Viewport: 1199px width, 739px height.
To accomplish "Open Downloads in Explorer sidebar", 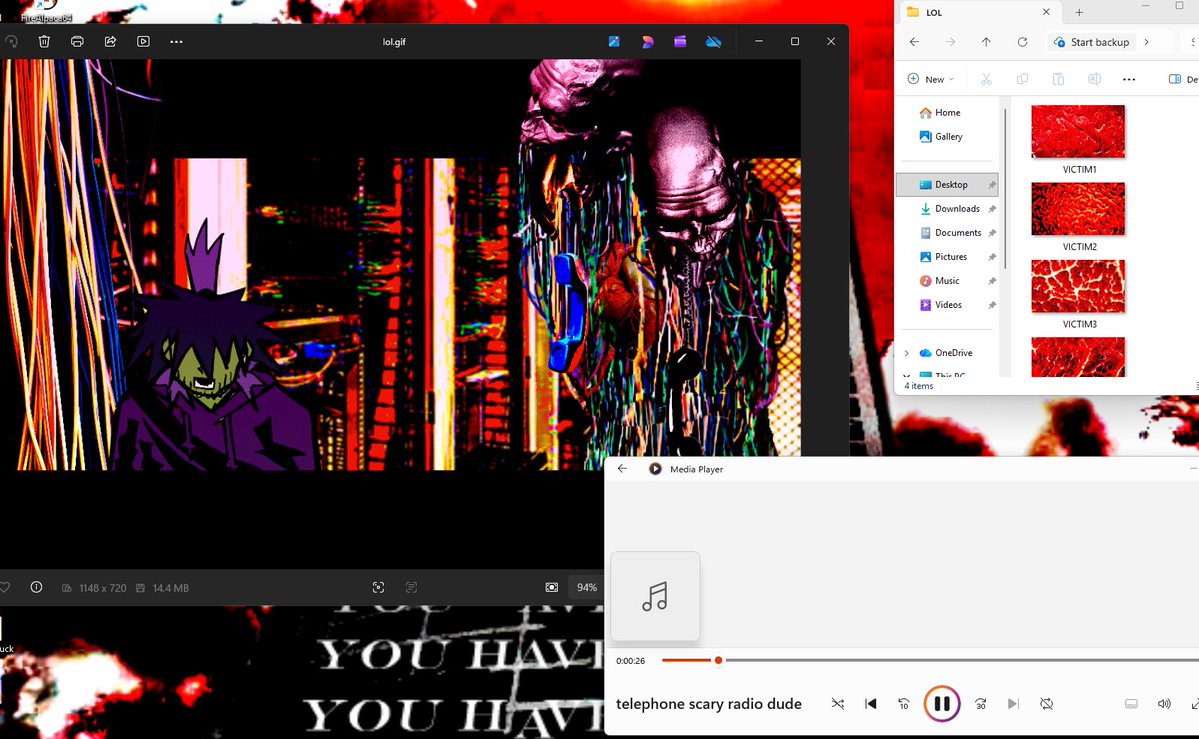I will point(947,208).
